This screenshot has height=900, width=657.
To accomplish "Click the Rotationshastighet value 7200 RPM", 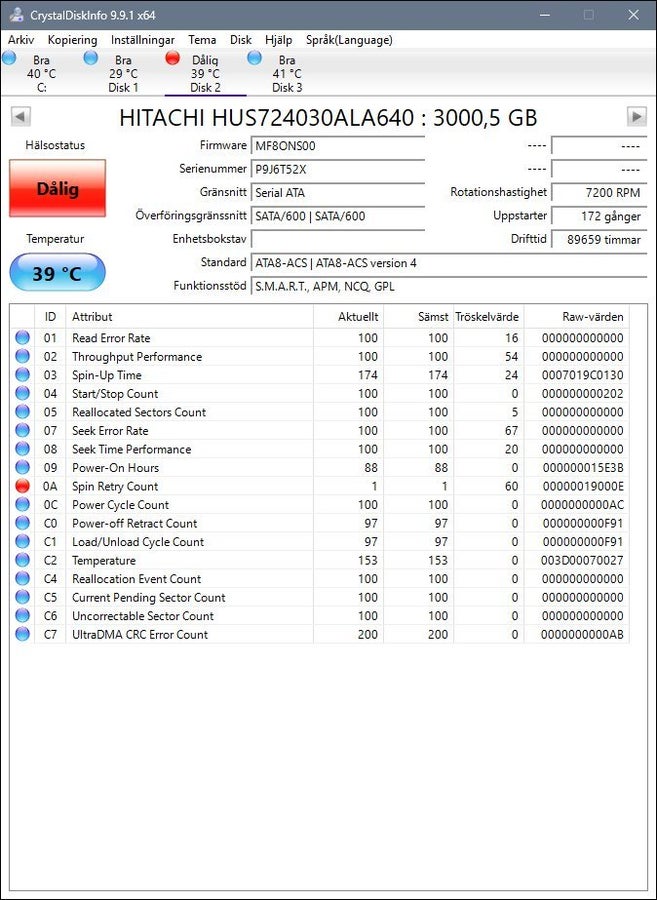I will [598, 192].
